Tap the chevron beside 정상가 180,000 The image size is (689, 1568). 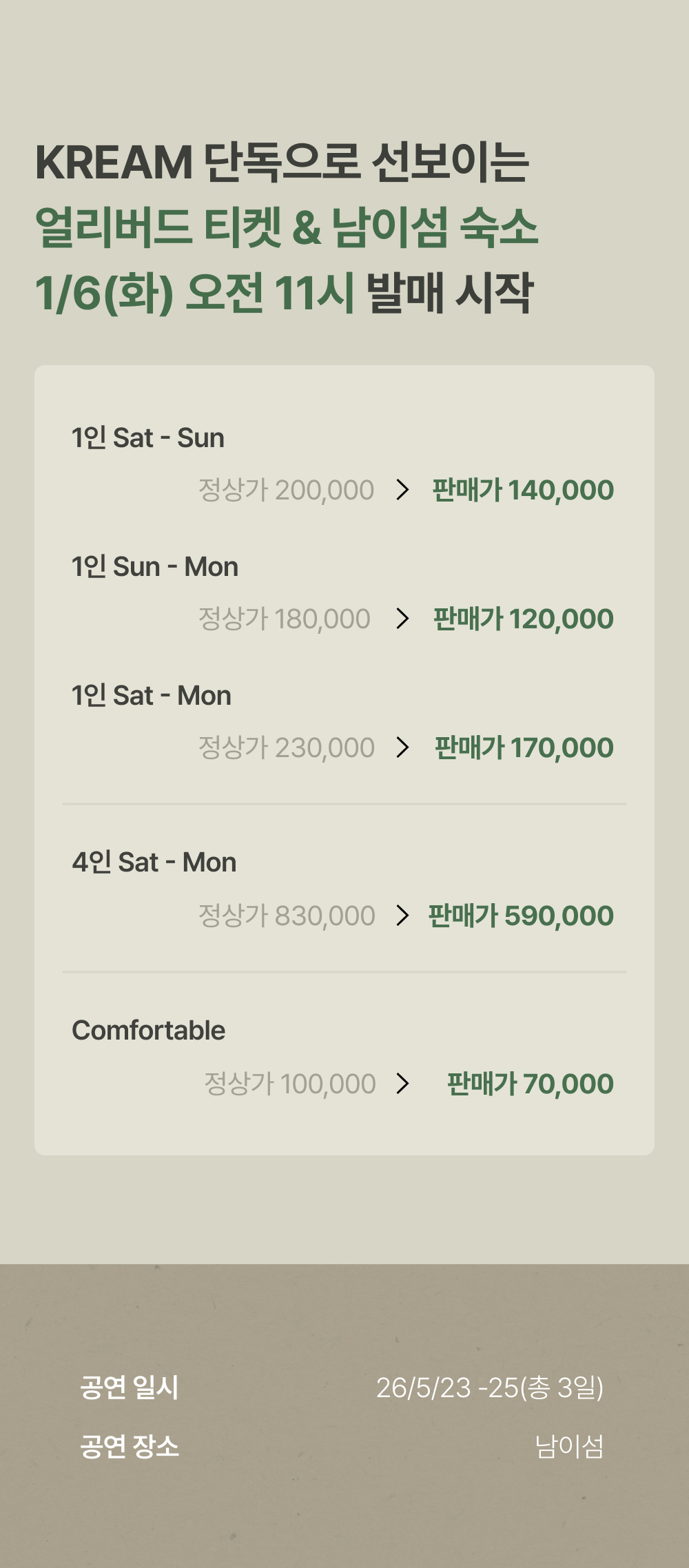click(x=403, y=619)
